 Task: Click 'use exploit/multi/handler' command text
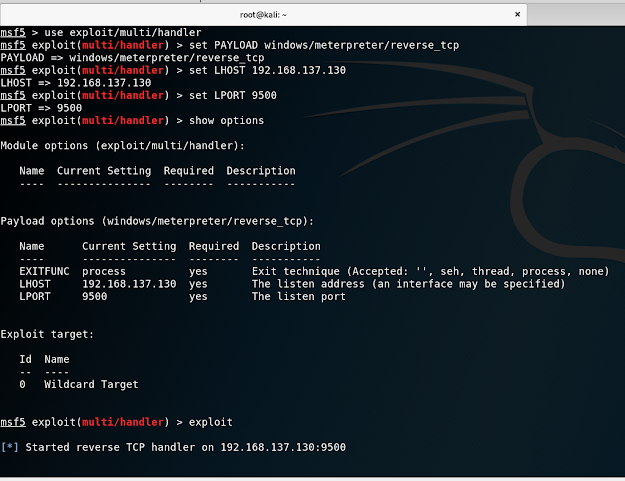pos(122,32)
